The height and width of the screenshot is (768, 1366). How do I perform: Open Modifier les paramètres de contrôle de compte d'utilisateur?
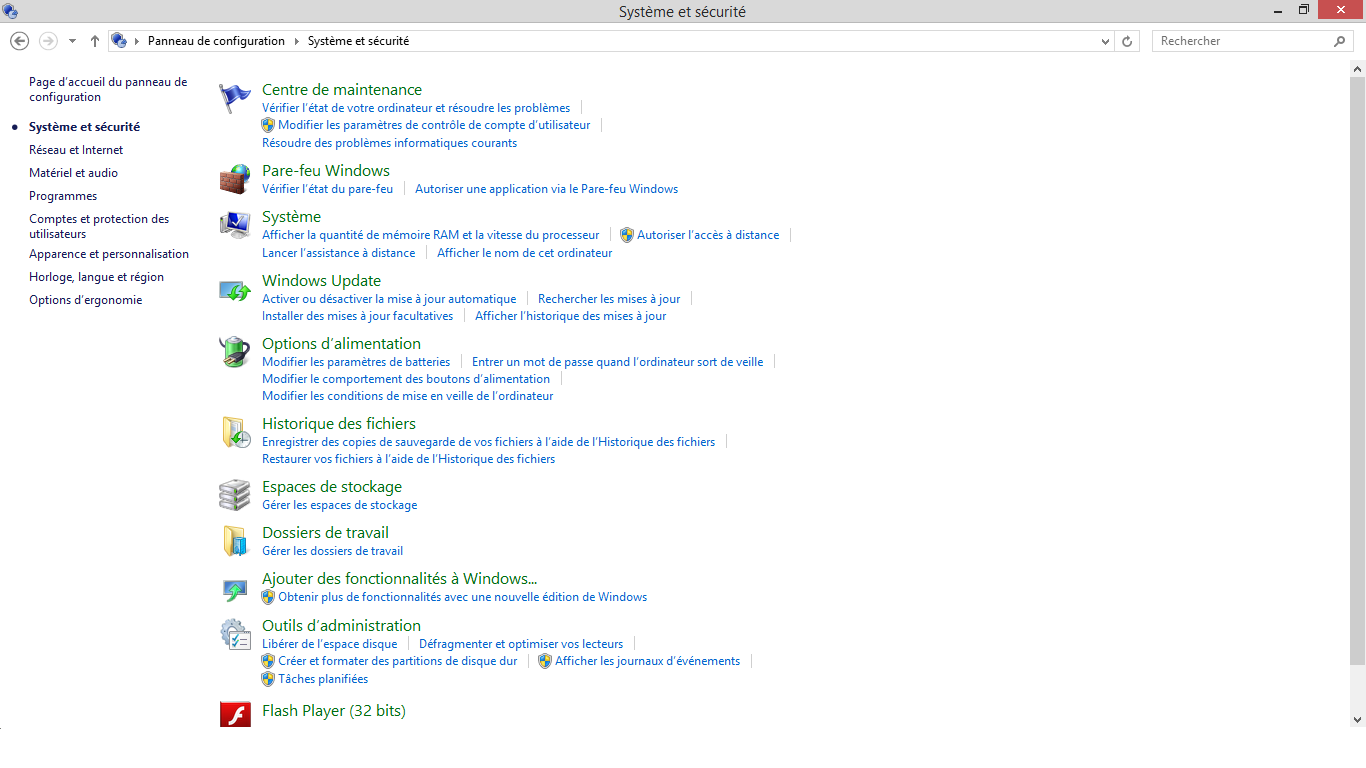pos(434,125)
